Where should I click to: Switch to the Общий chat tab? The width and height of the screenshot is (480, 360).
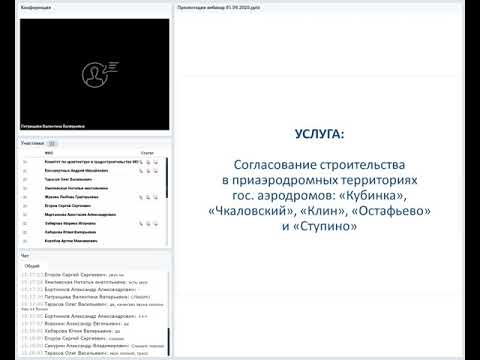click(x=32, y=266)
